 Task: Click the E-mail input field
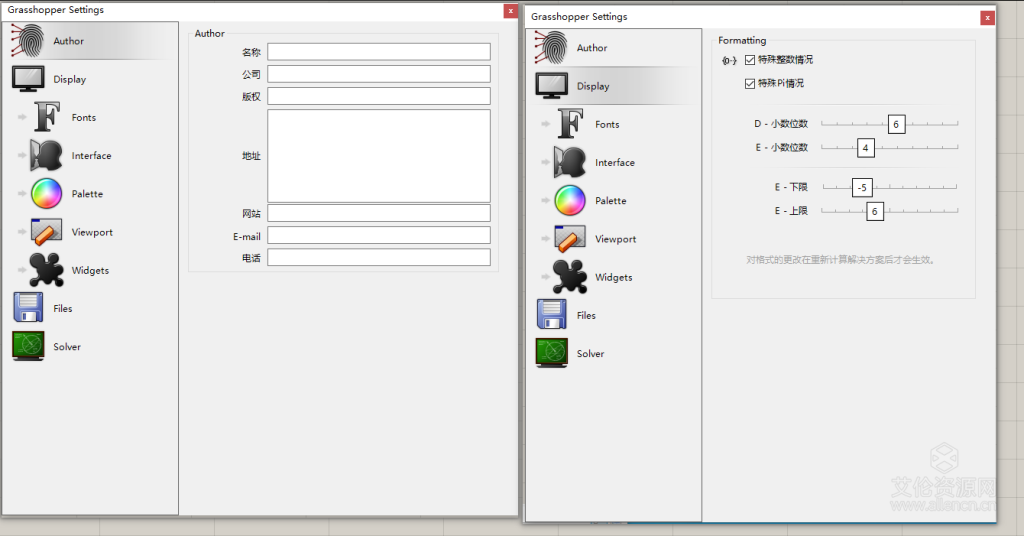pos(379,235)
